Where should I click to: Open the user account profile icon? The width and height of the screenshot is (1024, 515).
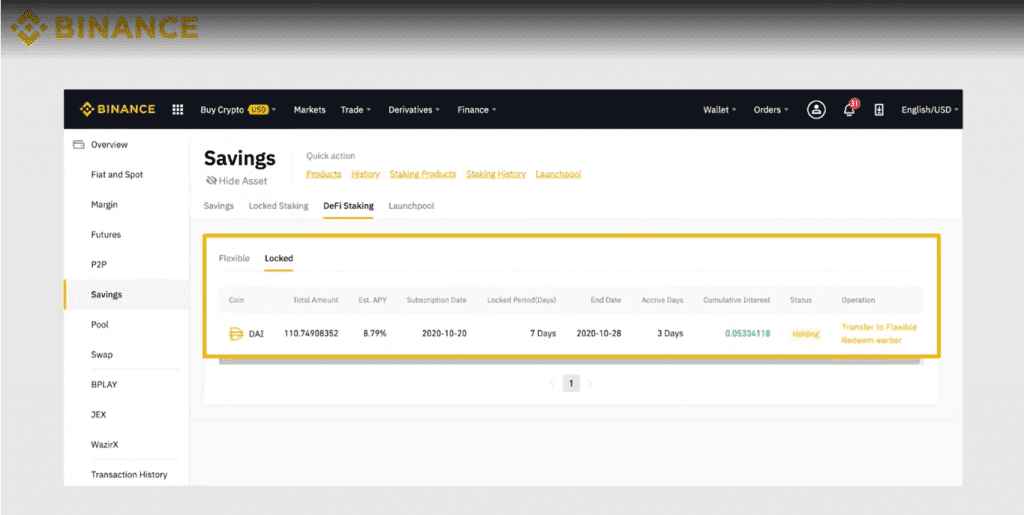coord(816,110)
